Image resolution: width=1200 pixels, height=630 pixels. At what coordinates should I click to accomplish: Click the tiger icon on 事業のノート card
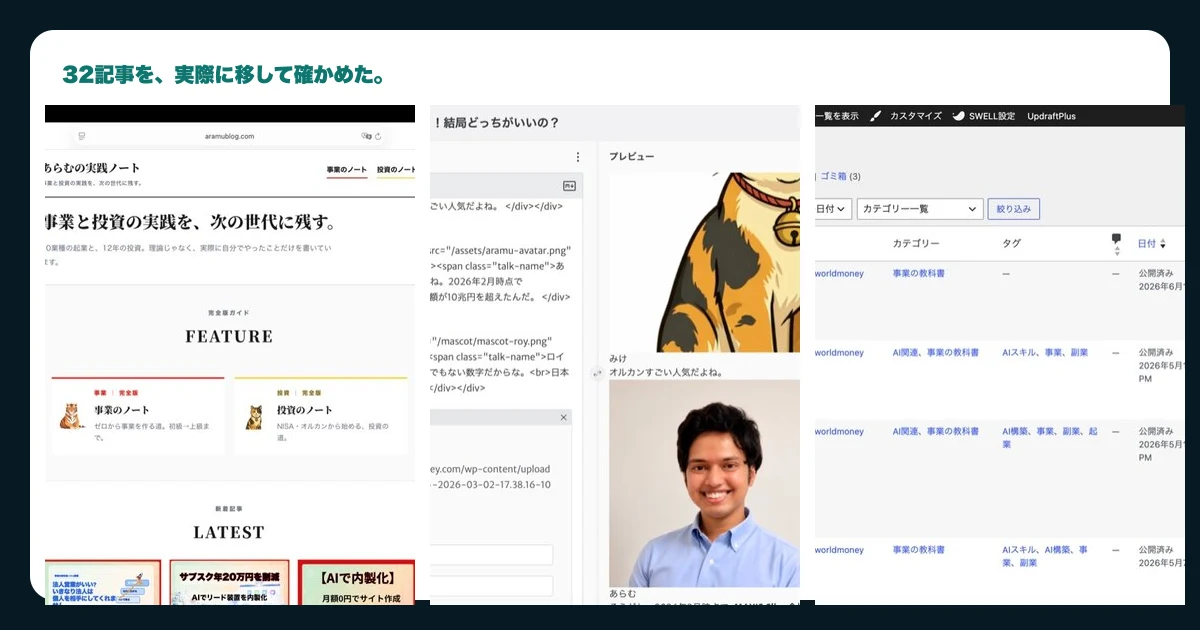(x=71, y=417)
